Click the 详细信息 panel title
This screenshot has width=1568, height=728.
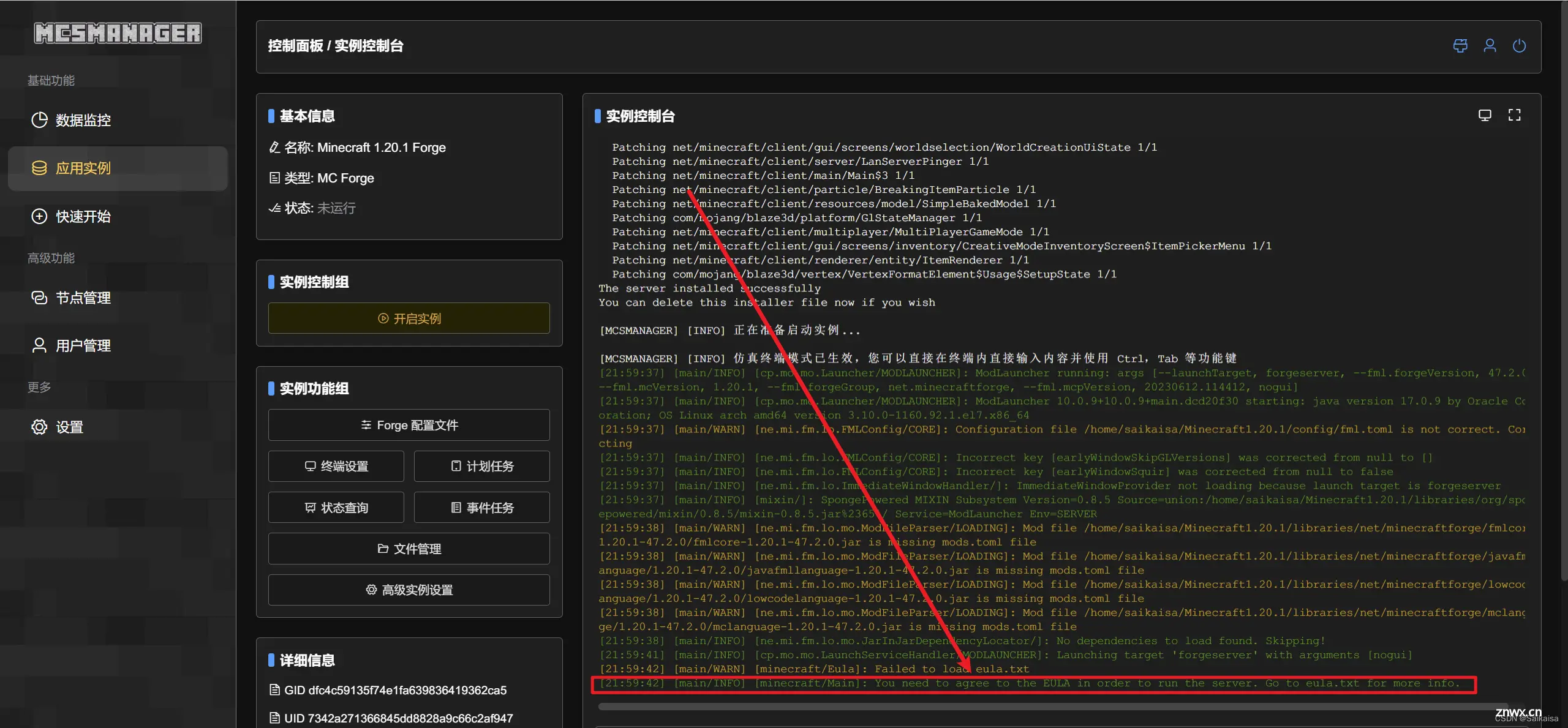pos(307,661)
